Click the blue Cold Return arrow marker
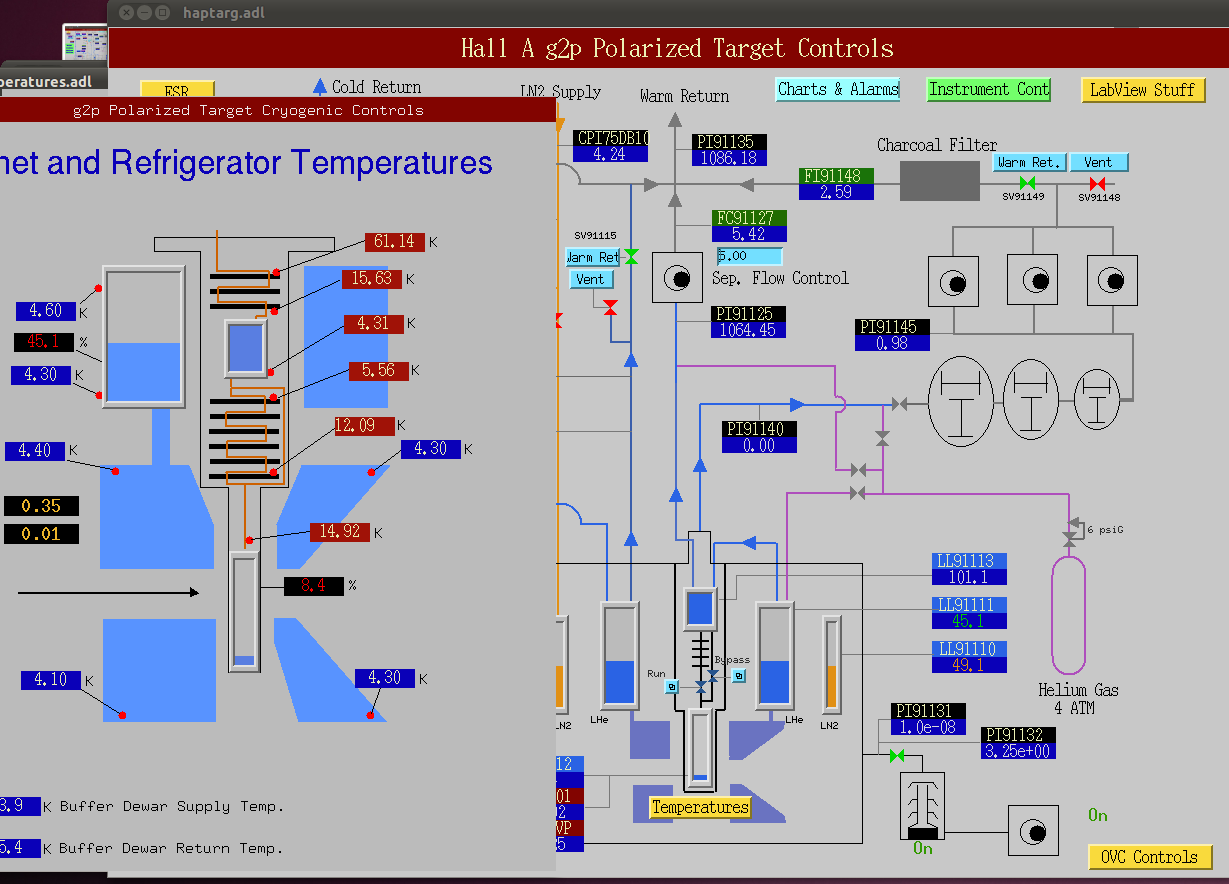 [x=320, y=87]
